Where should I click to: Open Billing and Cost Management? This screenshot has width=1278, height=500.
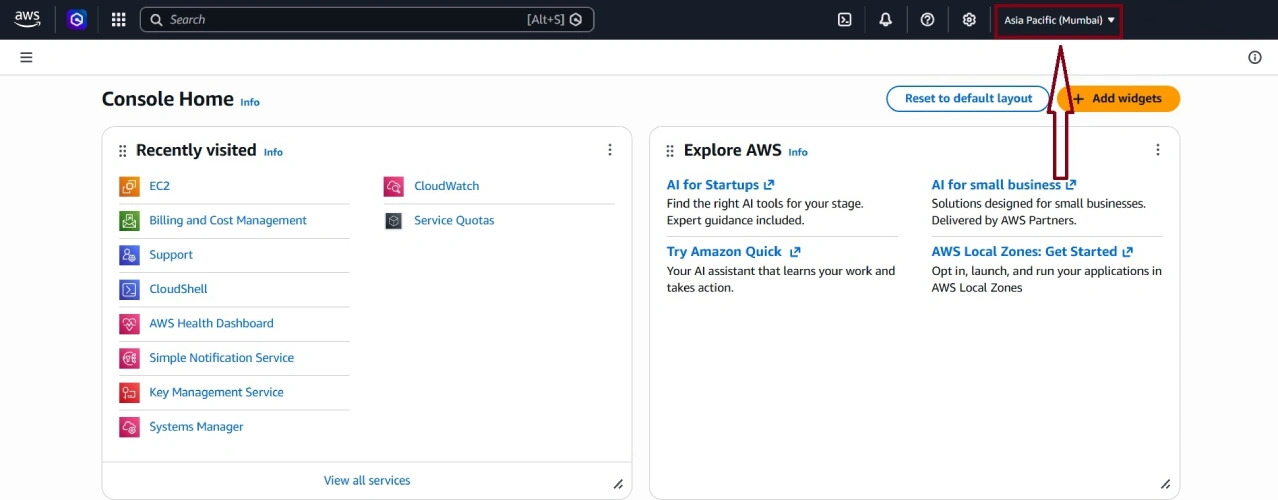point(228,220)
